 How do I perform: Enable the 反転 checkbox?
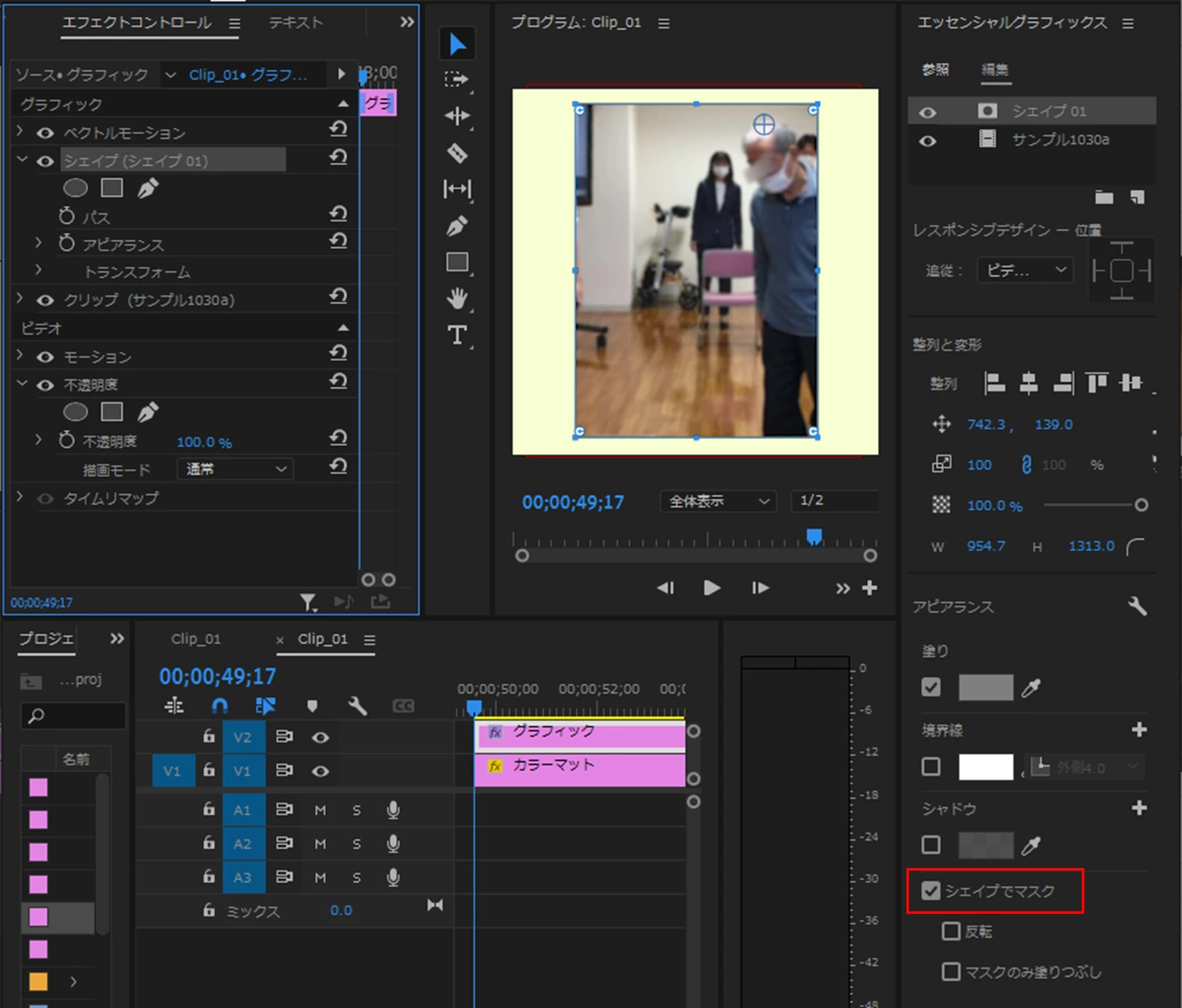[x=951, y=931]
